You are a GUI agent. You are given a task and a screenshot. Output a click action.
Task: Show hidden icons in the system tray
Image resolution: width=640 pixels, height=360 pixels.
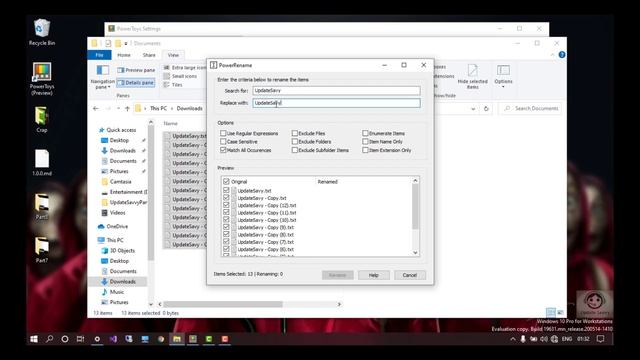pos(513,339)
